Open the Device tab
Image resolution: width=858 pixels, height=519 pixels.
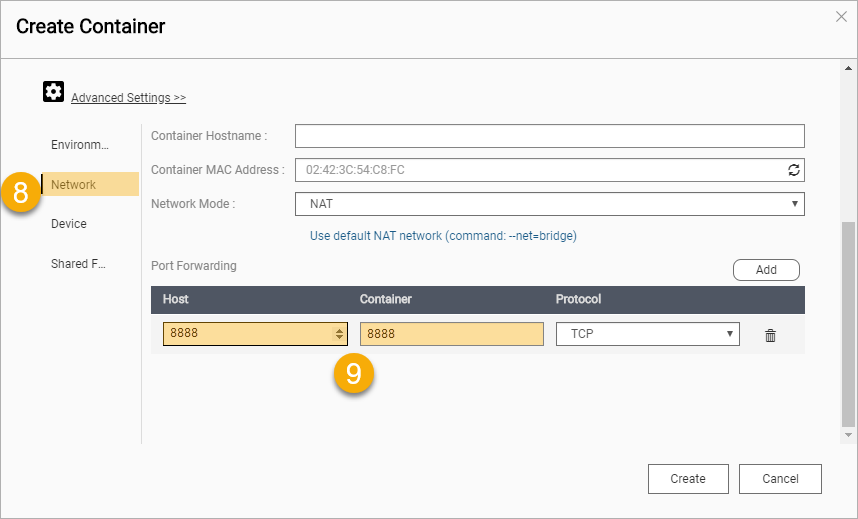click(69, 224)
